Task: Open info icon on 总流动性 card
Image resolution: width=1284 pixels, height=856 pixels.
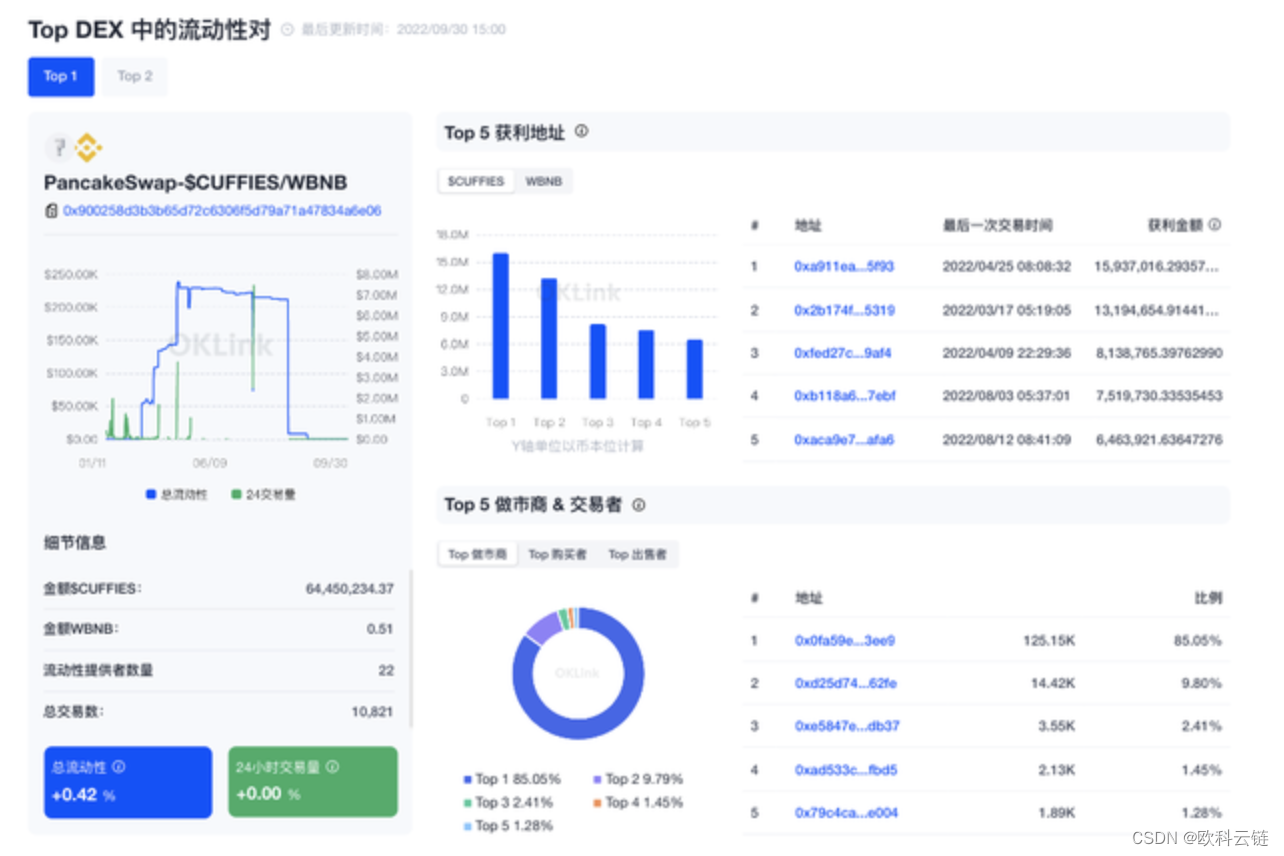Action: click(119, 767)
